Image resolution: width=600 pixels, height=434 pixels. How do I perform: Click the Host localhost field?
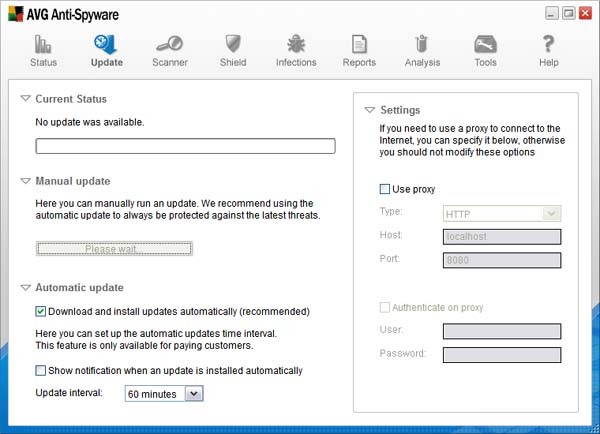502,237
